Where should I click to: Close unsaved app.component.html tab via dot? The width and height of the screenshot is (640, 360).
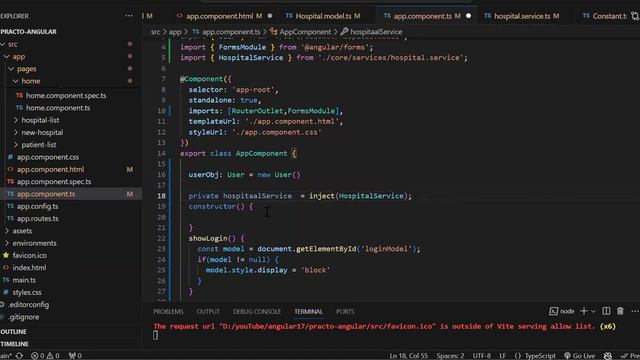coord(270,16)
